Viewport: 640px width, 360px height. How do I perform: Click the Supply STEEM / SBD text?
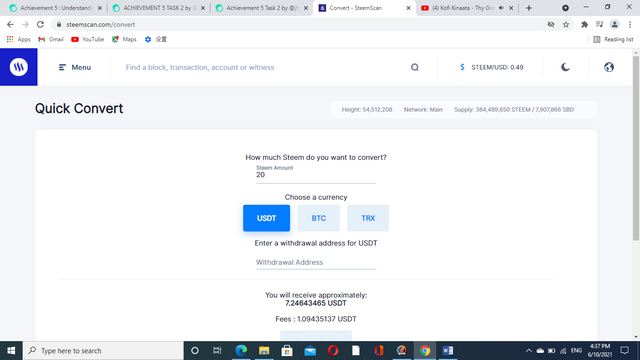pyautogui.click(x=514, y=109)
